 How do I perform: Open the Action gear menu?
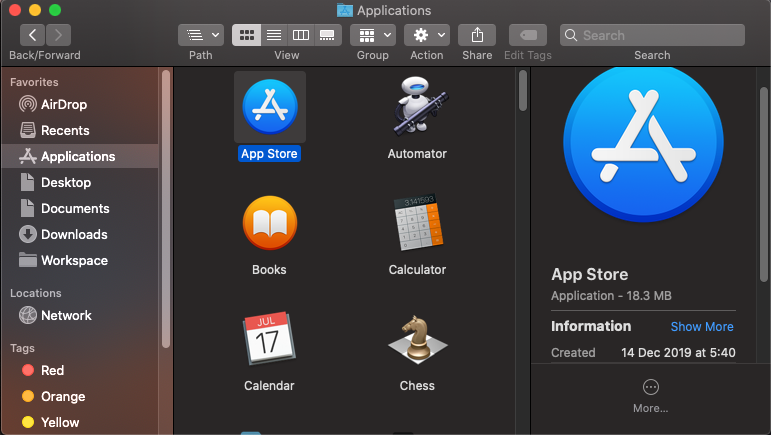[x=427, y=35]
